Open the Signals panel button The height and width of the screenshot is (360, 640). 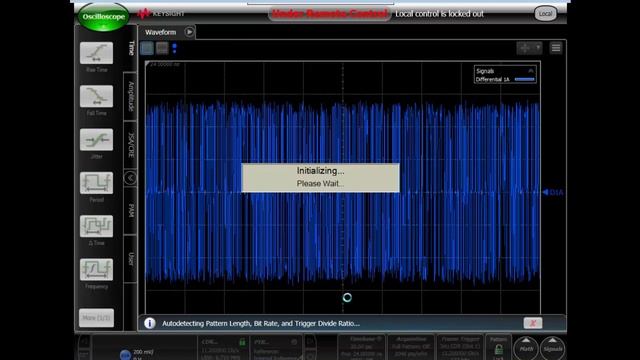553,348
